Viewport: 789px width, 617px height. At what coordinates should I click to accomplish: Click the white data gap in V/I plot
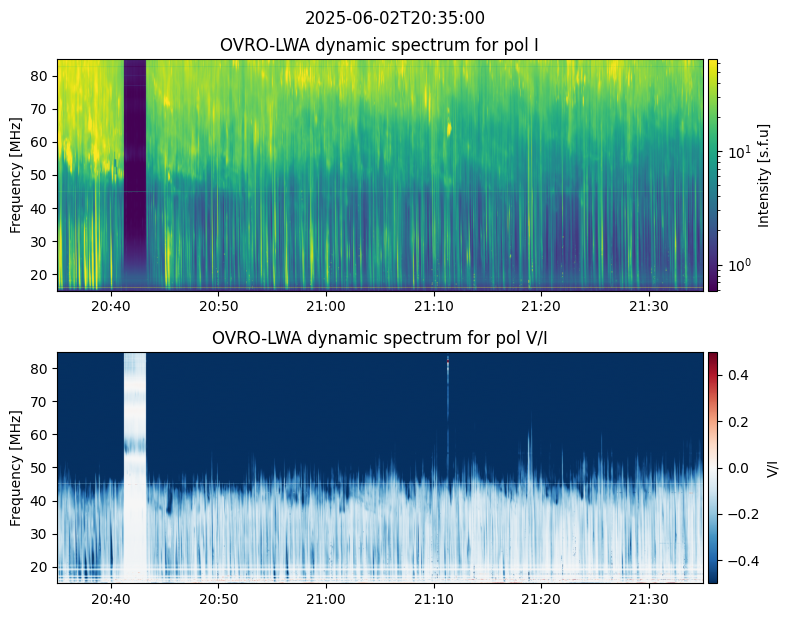tap(134, 467)
